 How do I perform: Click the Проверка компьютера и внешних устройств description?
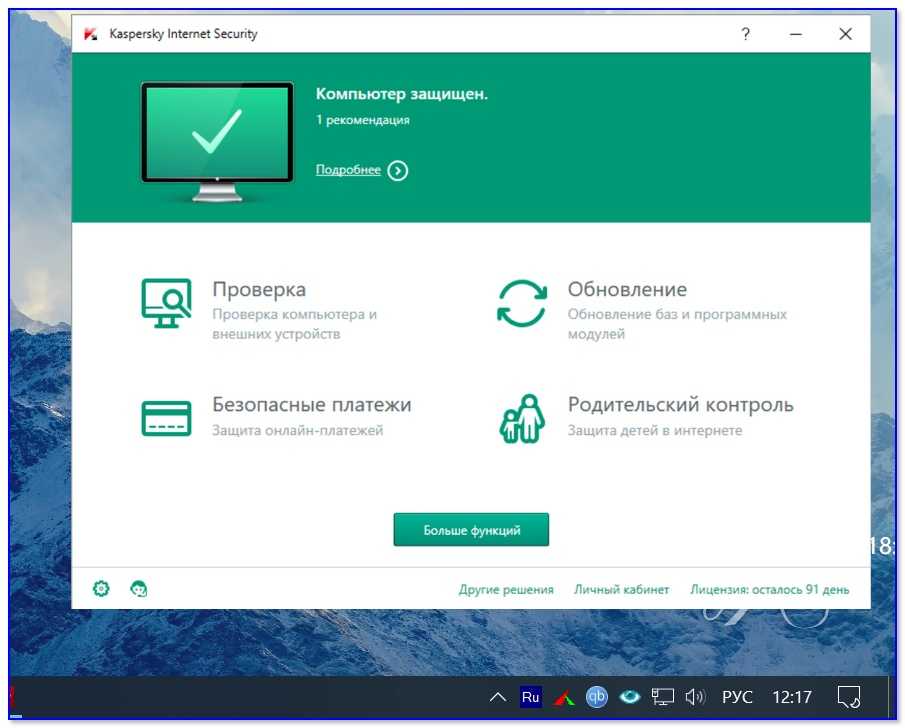[x=294, y=324]
